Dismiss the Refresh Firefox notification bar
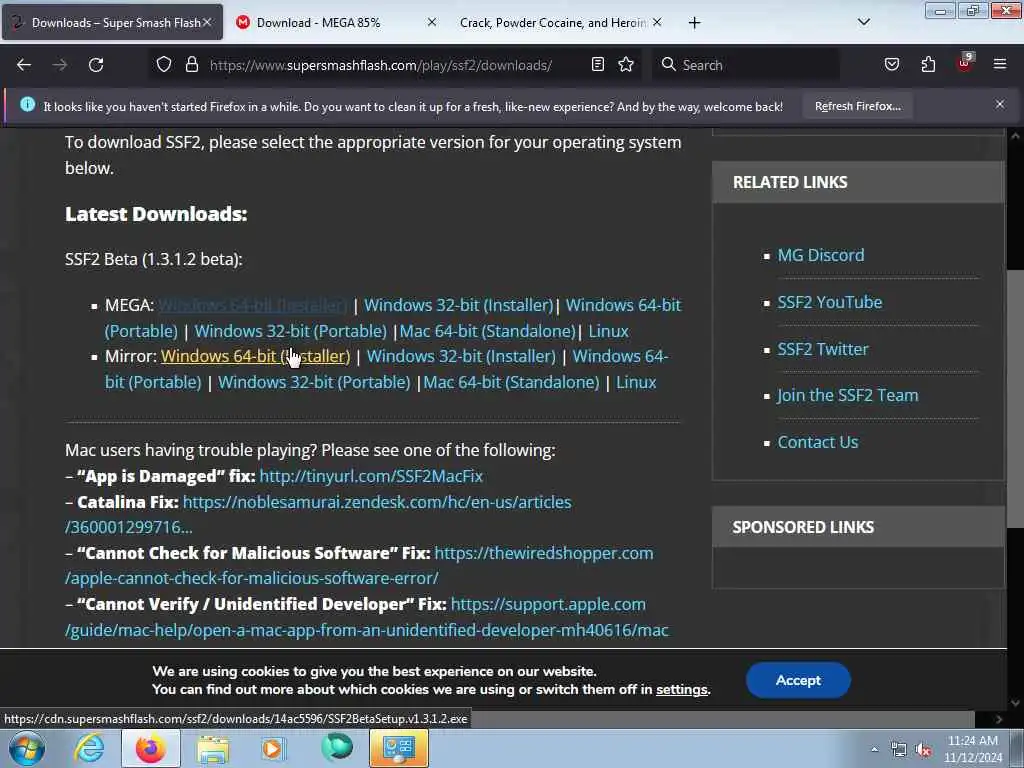The height and width of the screenshot is (768, 1024). (1000, 104)
